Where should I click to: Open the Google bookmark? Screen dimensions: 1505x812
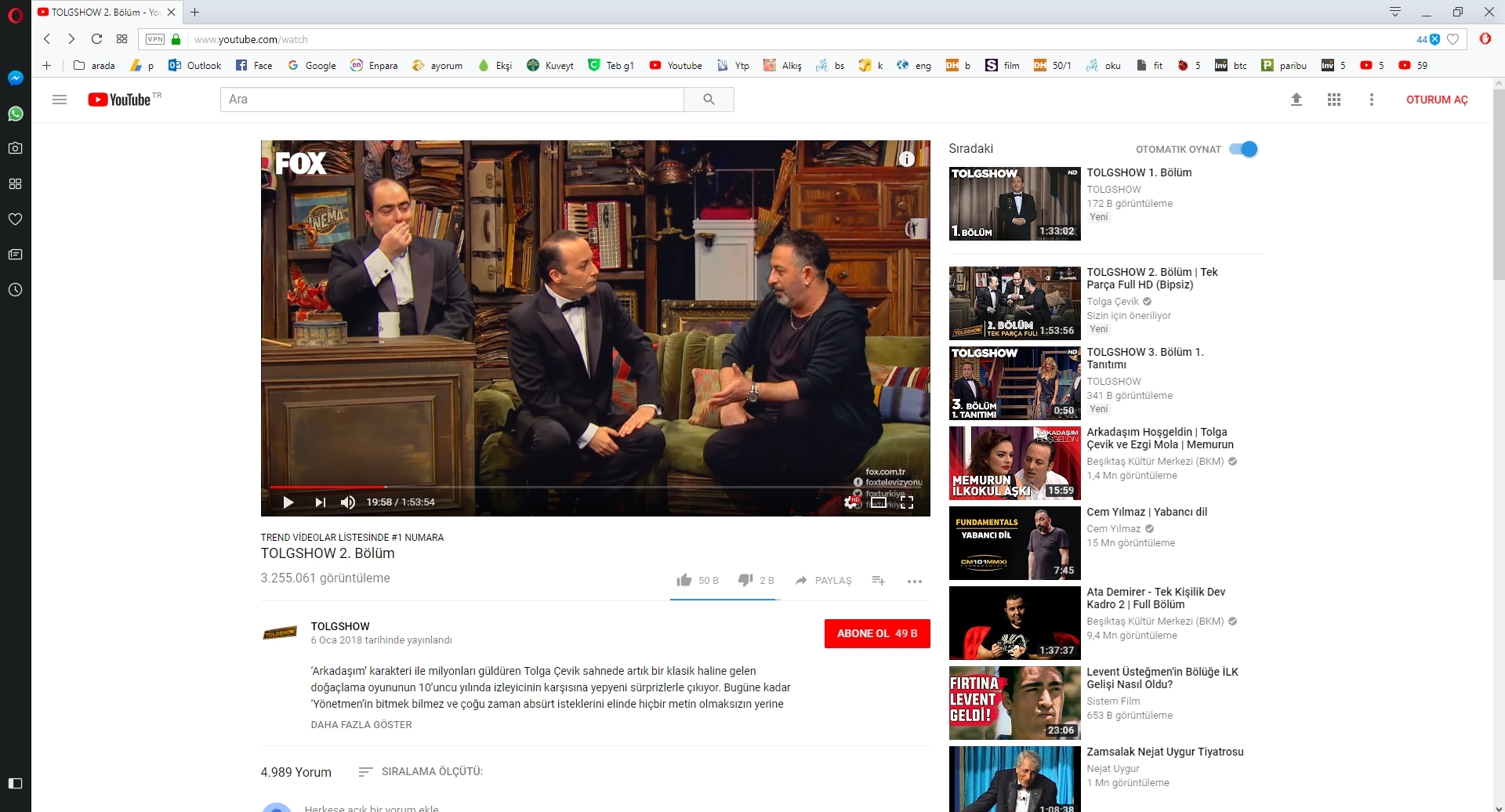pos(312,66)
